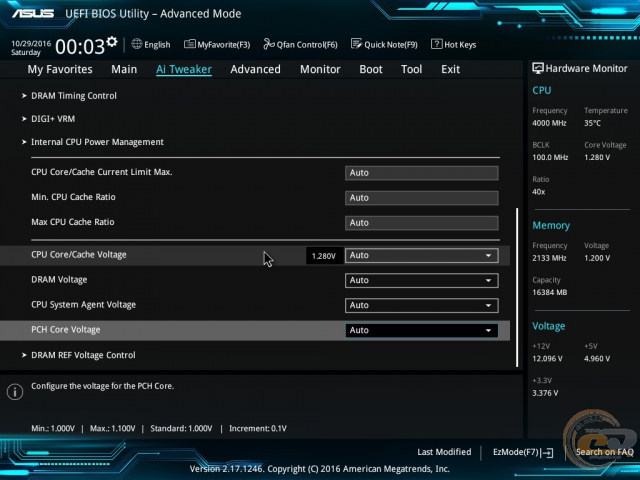Image resolution: width=640 pixels, height=480 pixels.
Task: Click the globe language icon
Action: pos(137,44)
